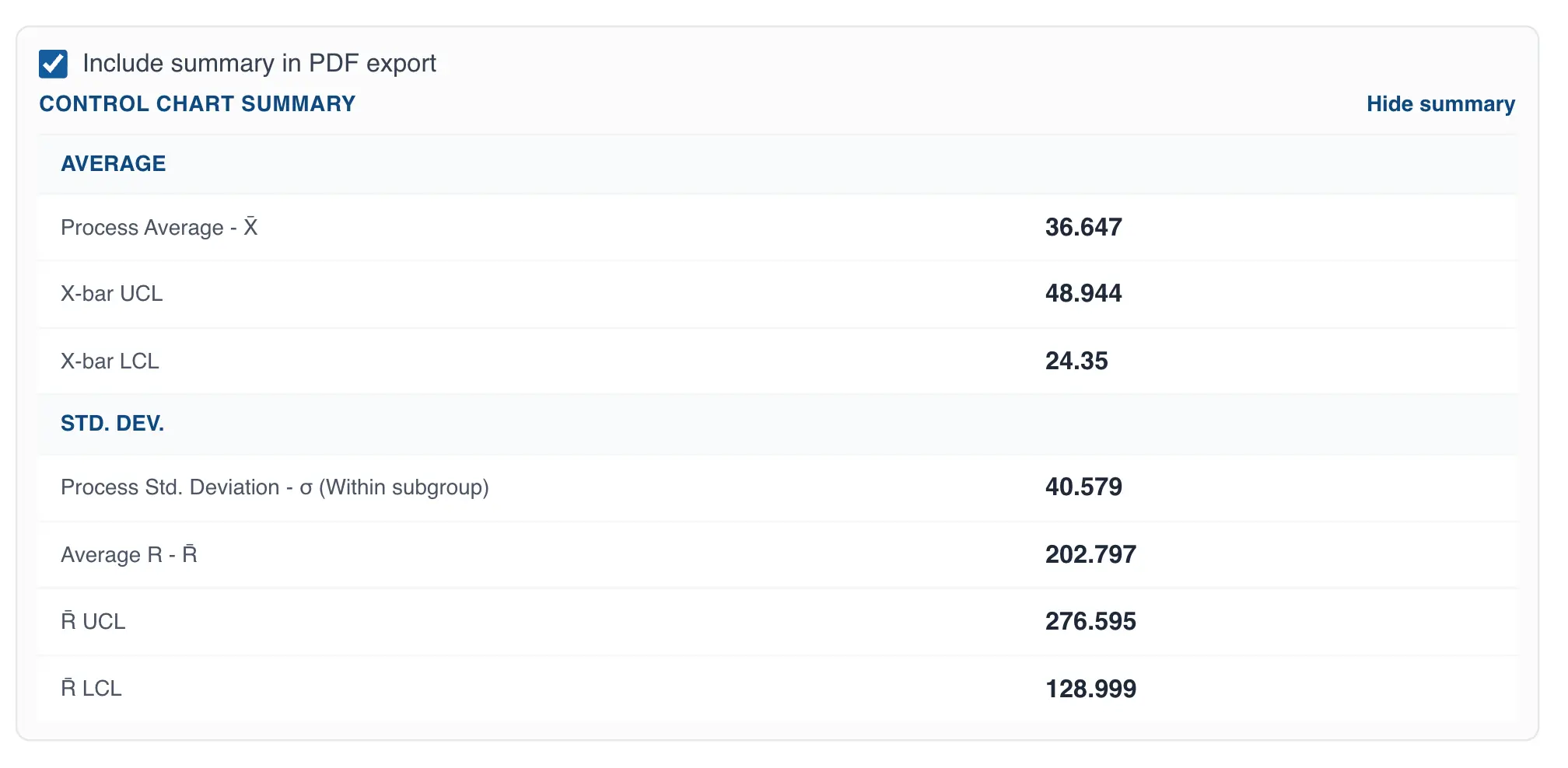The height and width of the screenshot is (768, 1568).
Task: Select the STD. DEV. section header
Action: point(113,424)
